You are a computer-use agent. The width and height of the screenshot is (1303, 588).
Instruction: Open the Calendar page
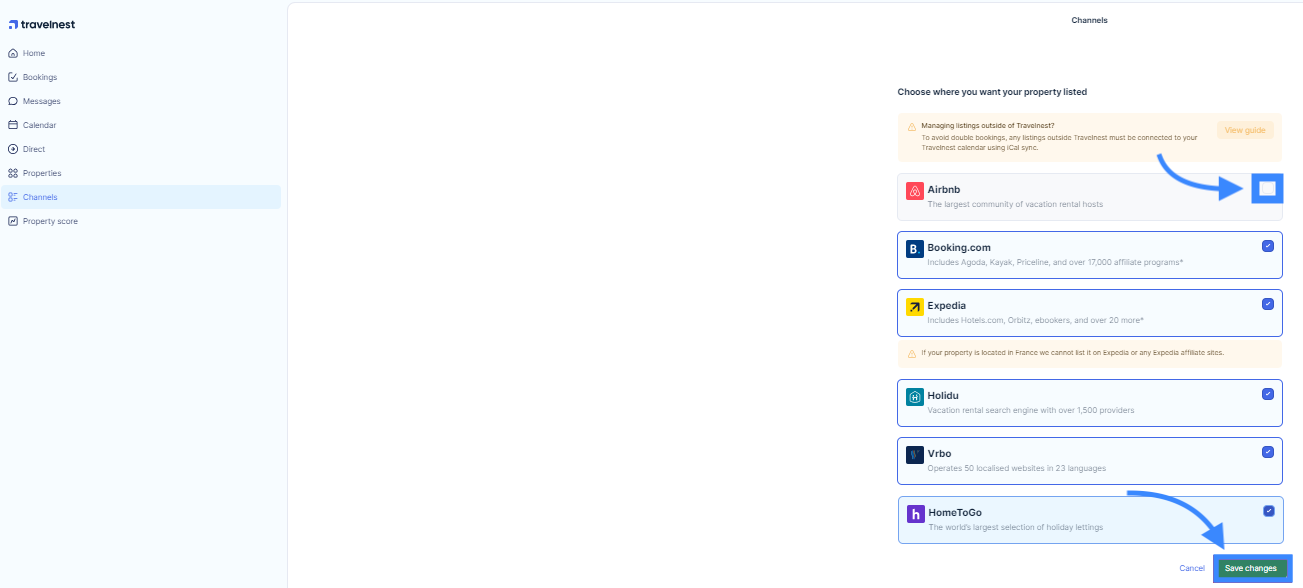click(x=39, y=125)
